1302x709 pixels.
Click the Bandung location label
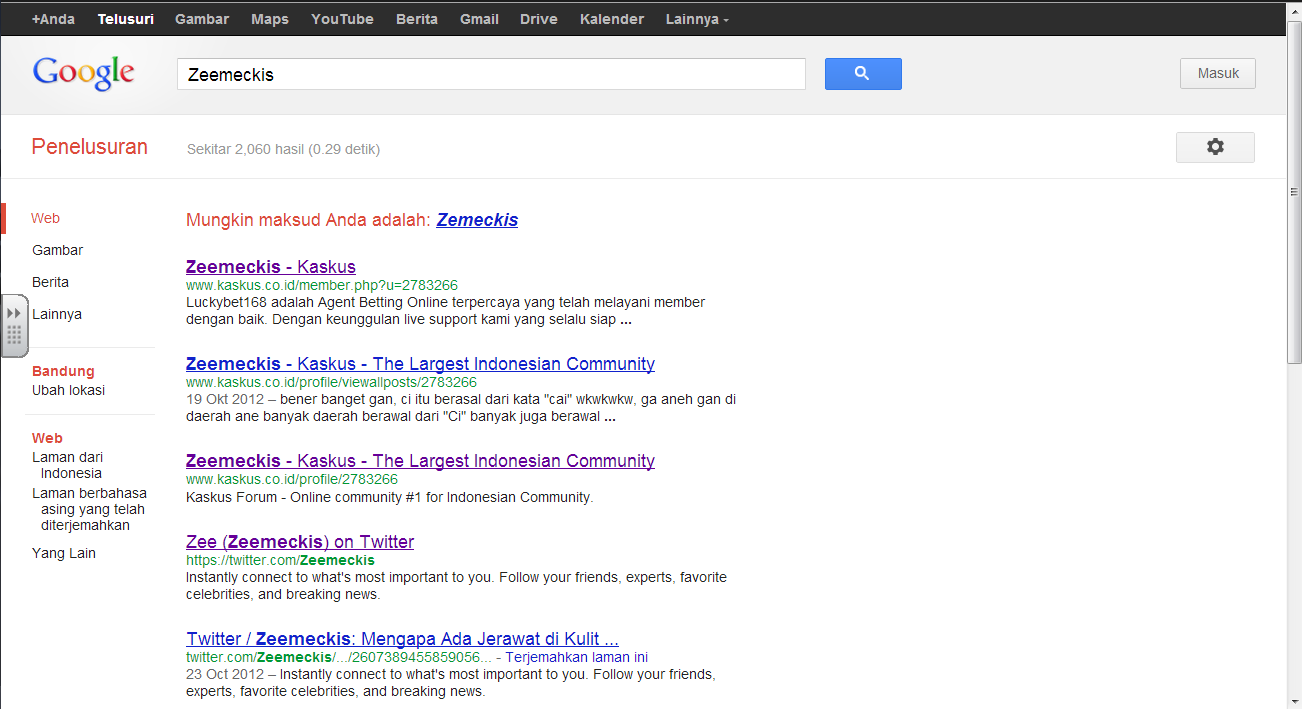click(63, 371)
